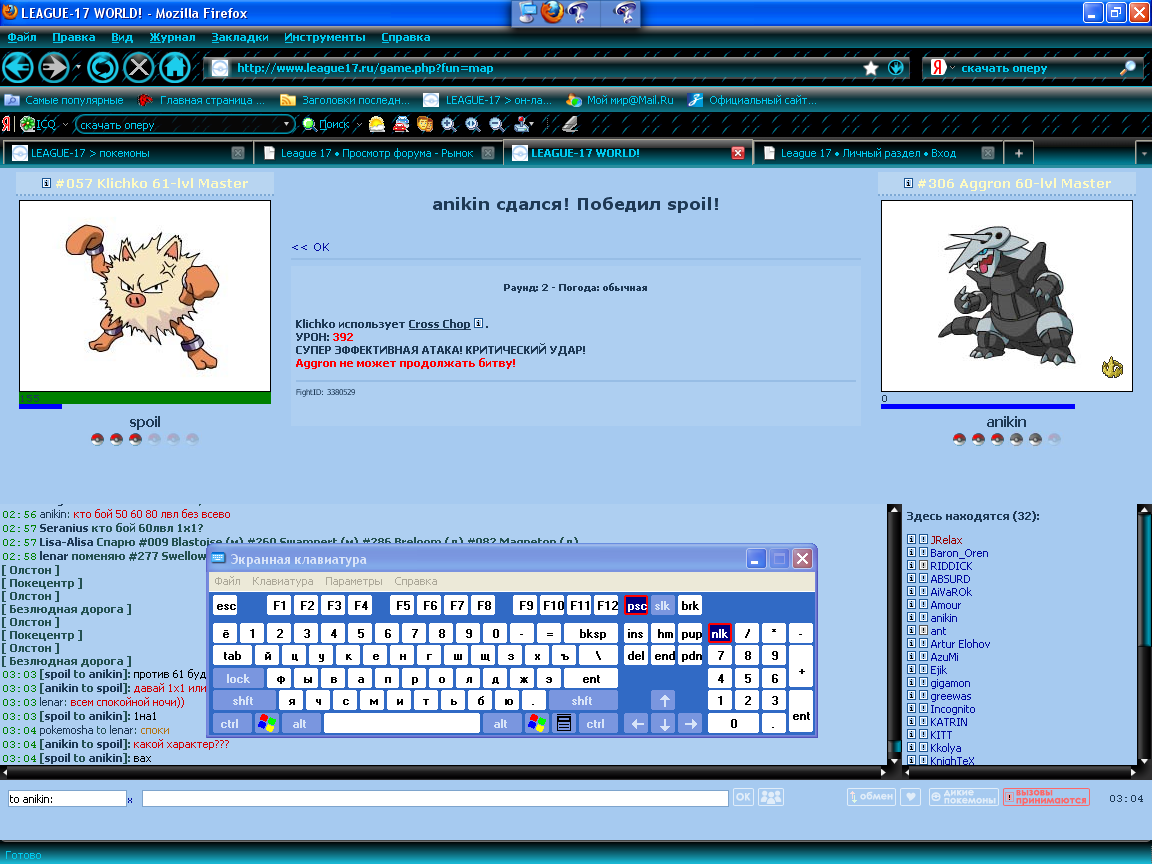The height and width of the screenshot is (864, 1152).
Task: Open the traffic car icon in toolbar
Action: coord(401,124)
